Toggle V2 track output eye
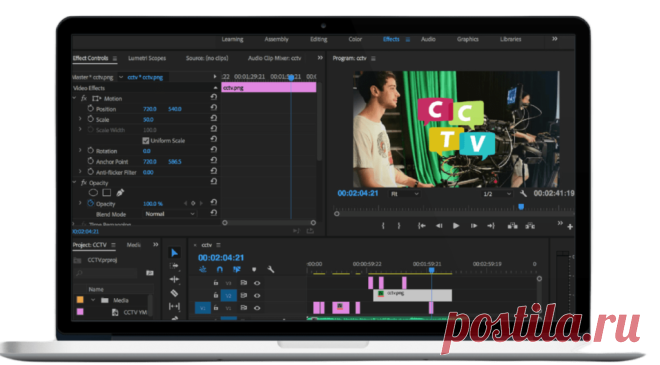The height and width of the screenshot is (365, 660). (x=257, y=296)
